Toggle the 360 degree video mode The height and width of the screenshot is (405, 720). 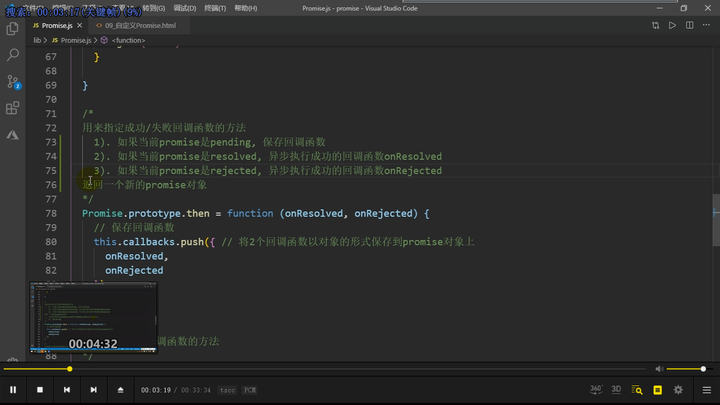596,390
